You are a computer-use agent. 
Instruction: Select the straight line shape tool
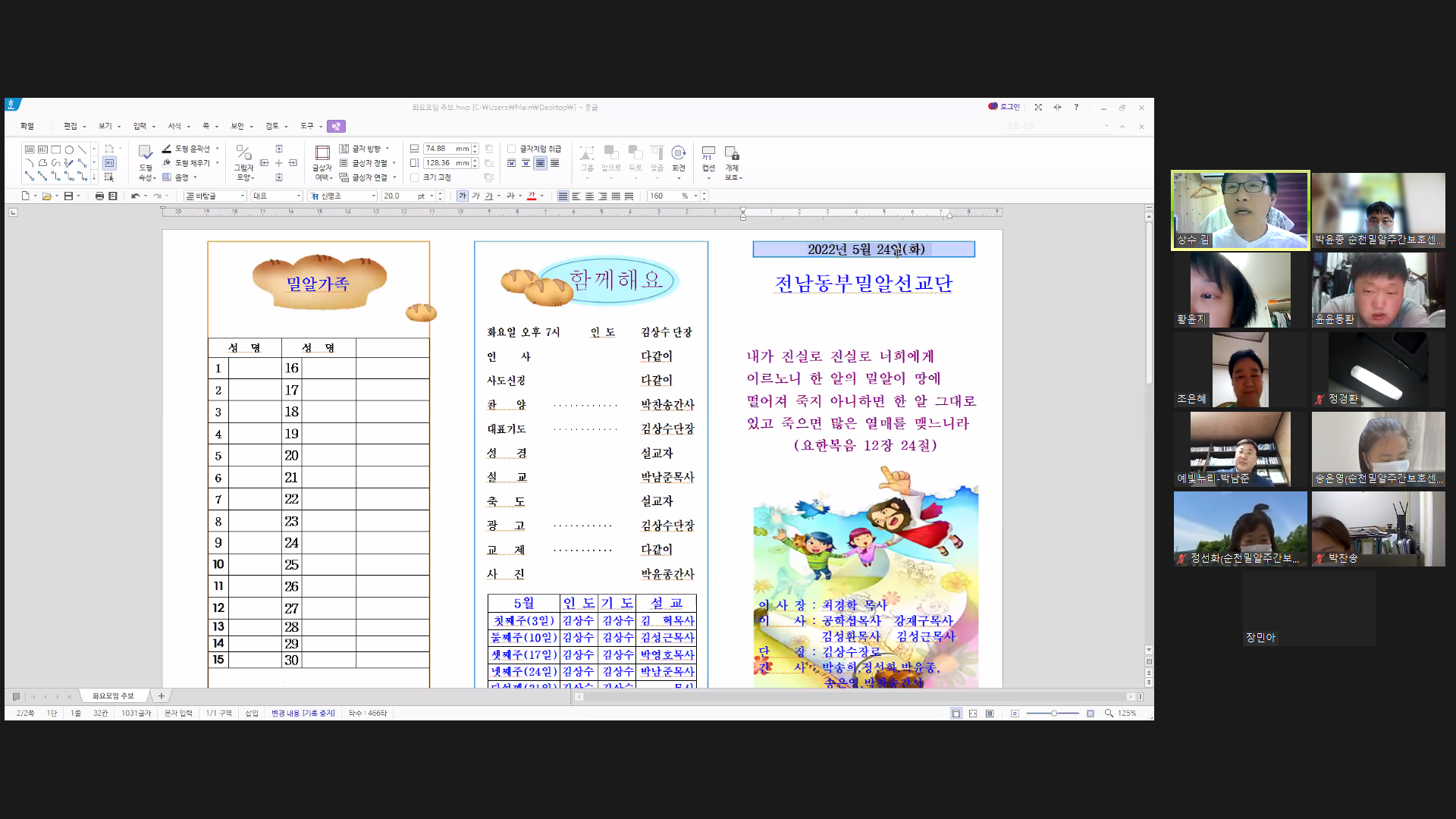click(x=82, y=149)
